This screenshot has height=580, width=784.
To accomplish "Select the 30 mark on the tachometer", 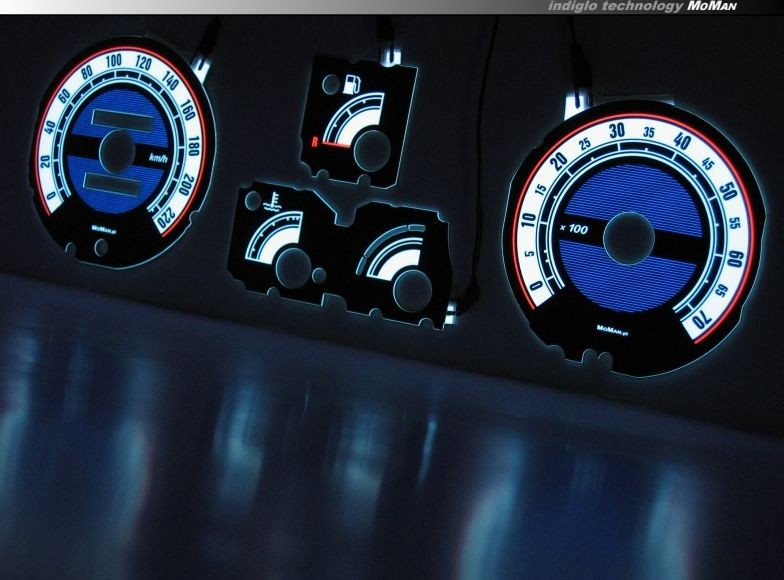I will [617, 130].
